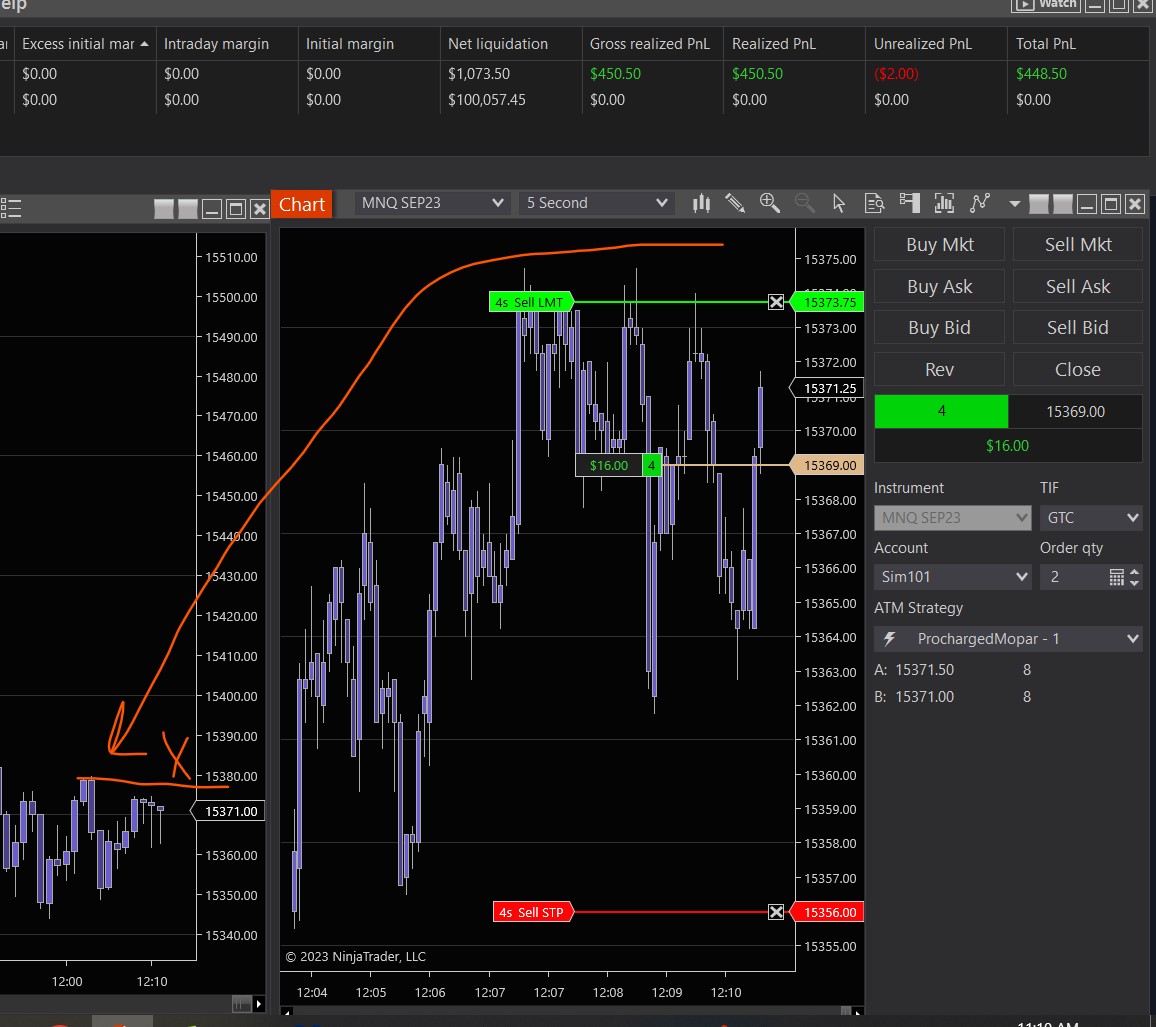Click the Close position button
The height and width of the screenshot is (1027, 1156).
pos(1077,369)
